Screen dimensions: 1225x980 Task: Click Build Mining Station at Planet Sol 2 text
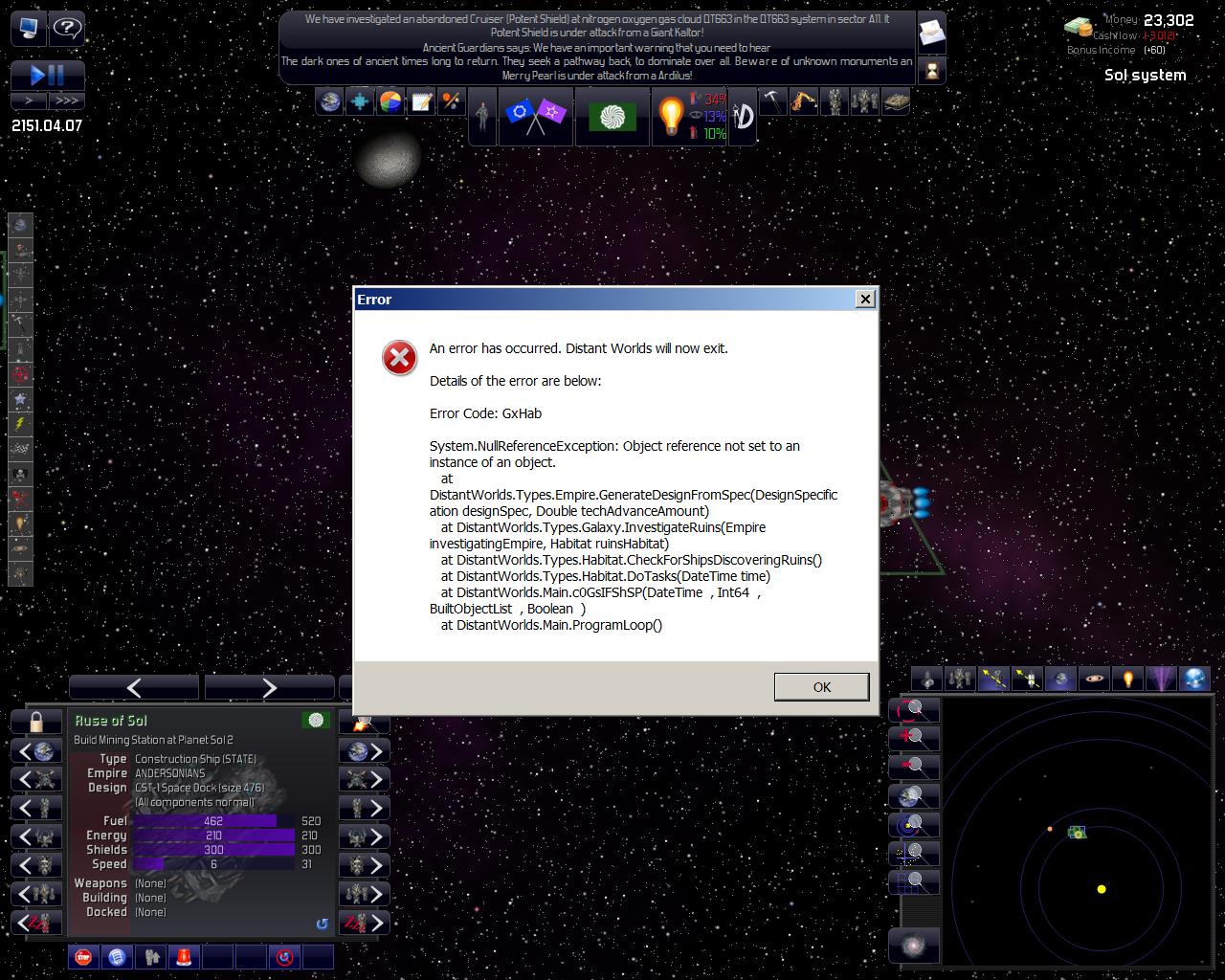[x=153, y=740]
